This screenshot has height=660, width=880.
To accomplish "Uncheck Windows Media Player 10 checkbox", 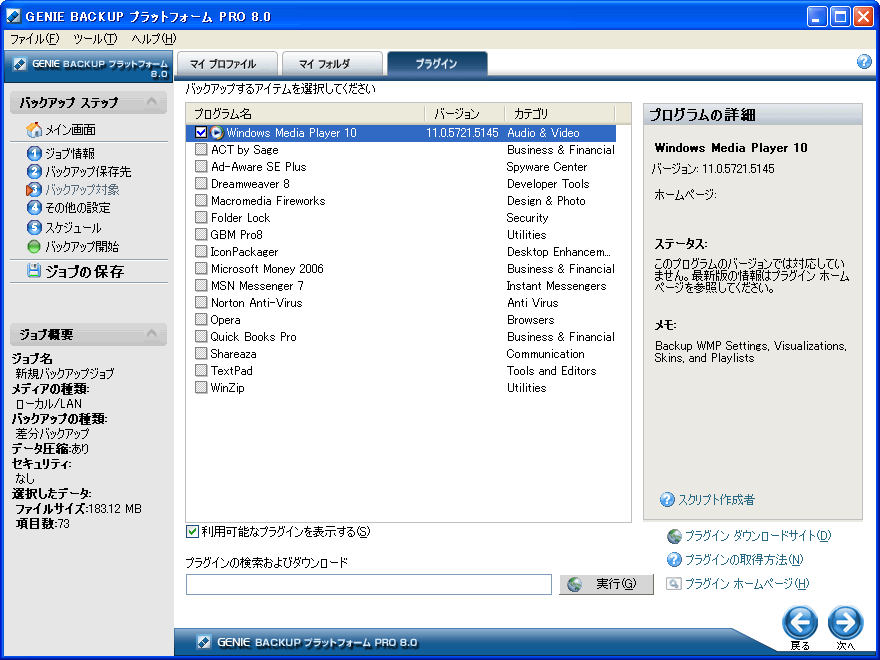I will (x=201, y=132).
